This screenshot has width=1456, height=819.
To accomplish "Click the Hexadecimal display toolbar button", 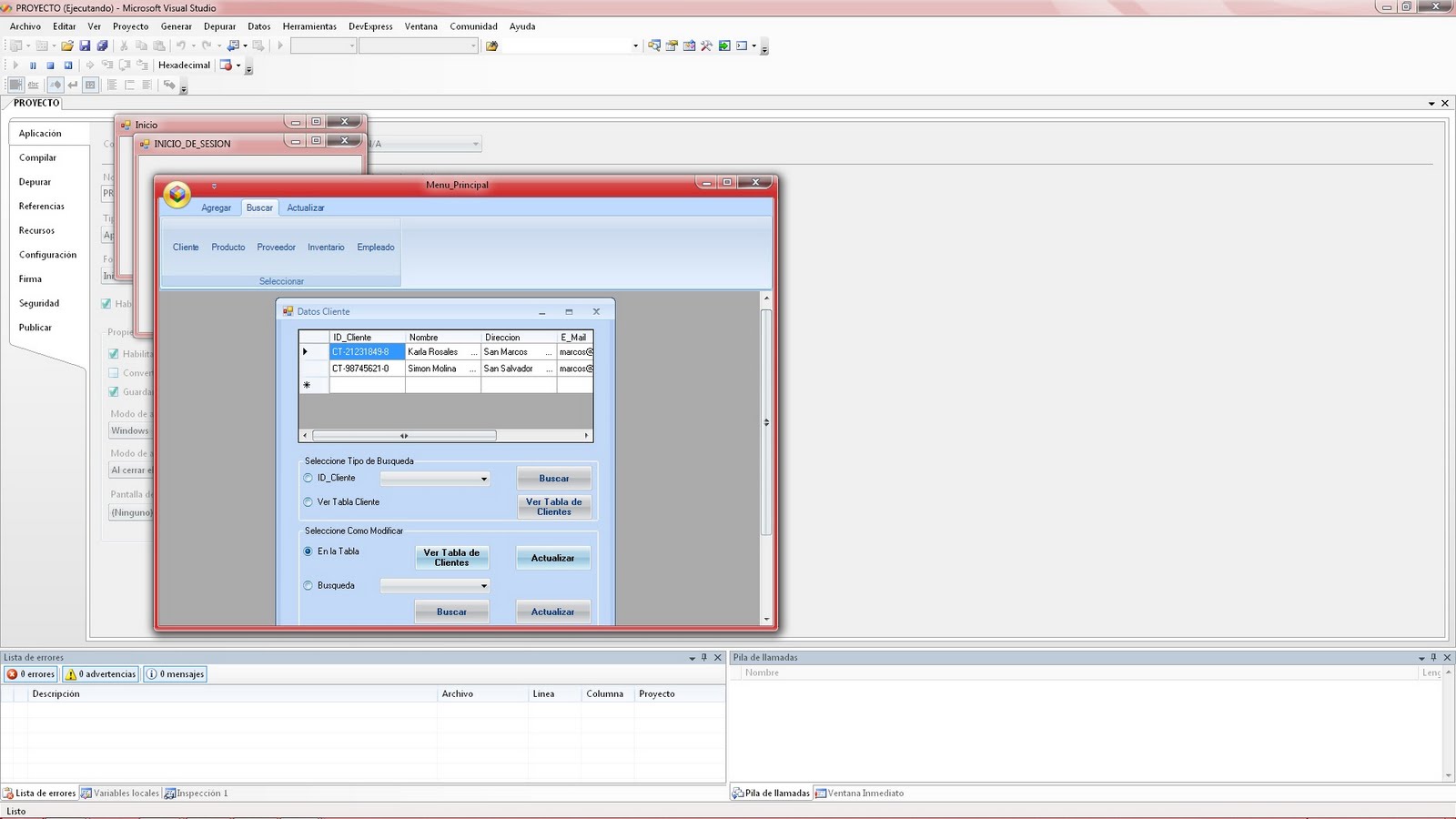I will pos(184,66).
